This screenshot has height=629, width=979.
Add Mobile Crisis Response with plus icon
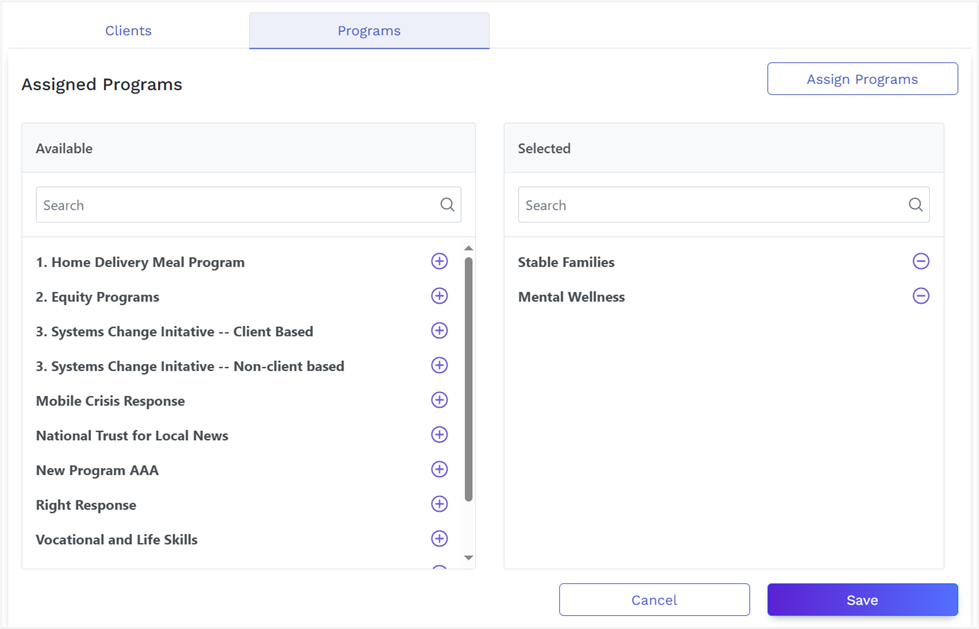pos(439,400)
